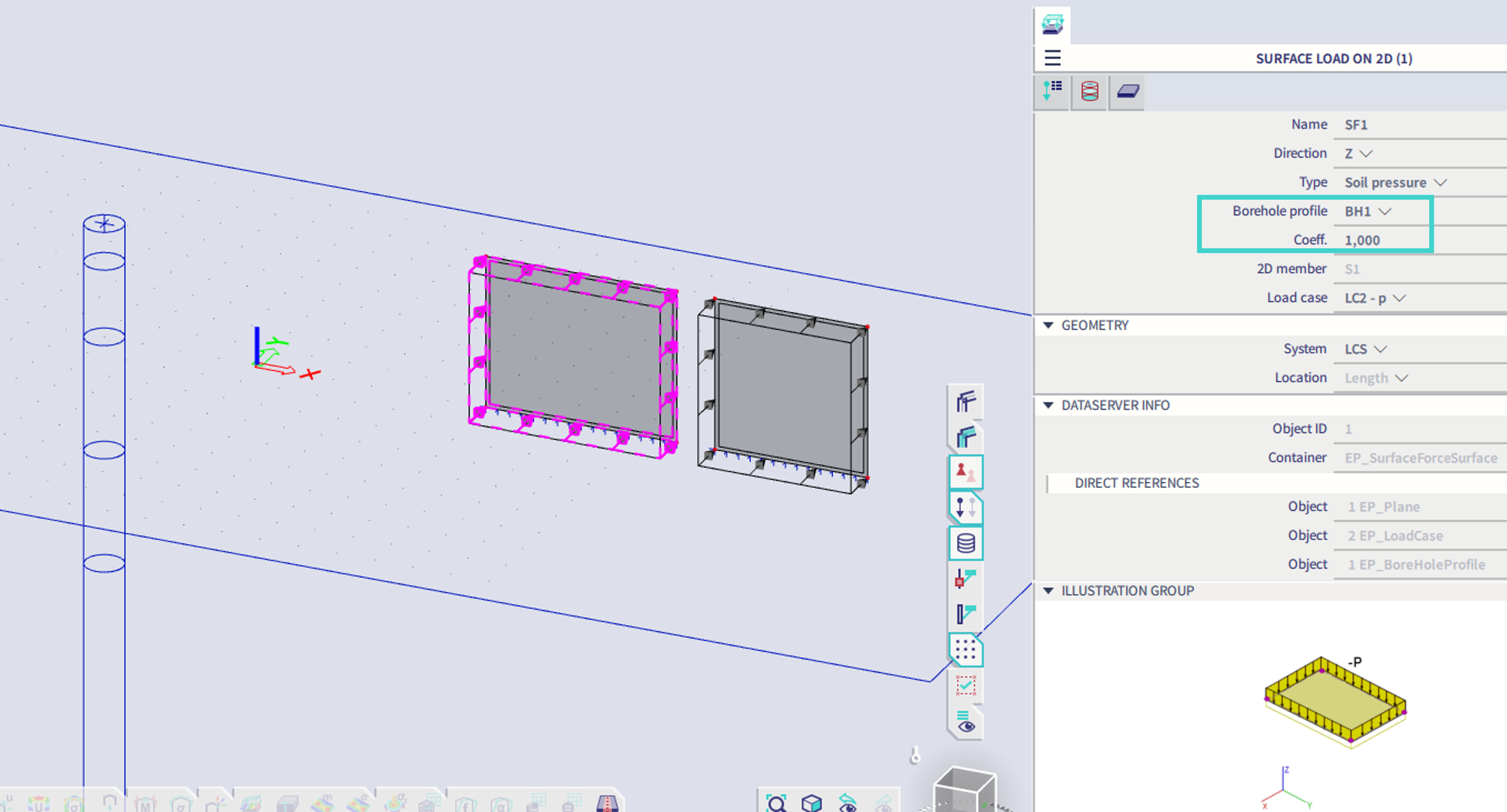Click the database stack icon in view toolbar
Image resolution: width=1507 pixels, height=812 pixels.
pyautogui.click(x=965, y=543)
